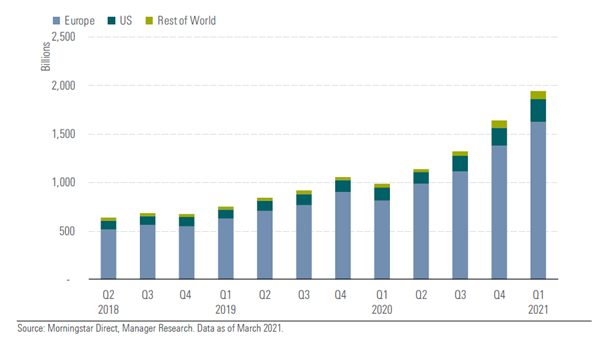The height and width of the screenshot is (360, 602).
Task: Click the Q1 2021 US bar segment
Action: [538, 111]
